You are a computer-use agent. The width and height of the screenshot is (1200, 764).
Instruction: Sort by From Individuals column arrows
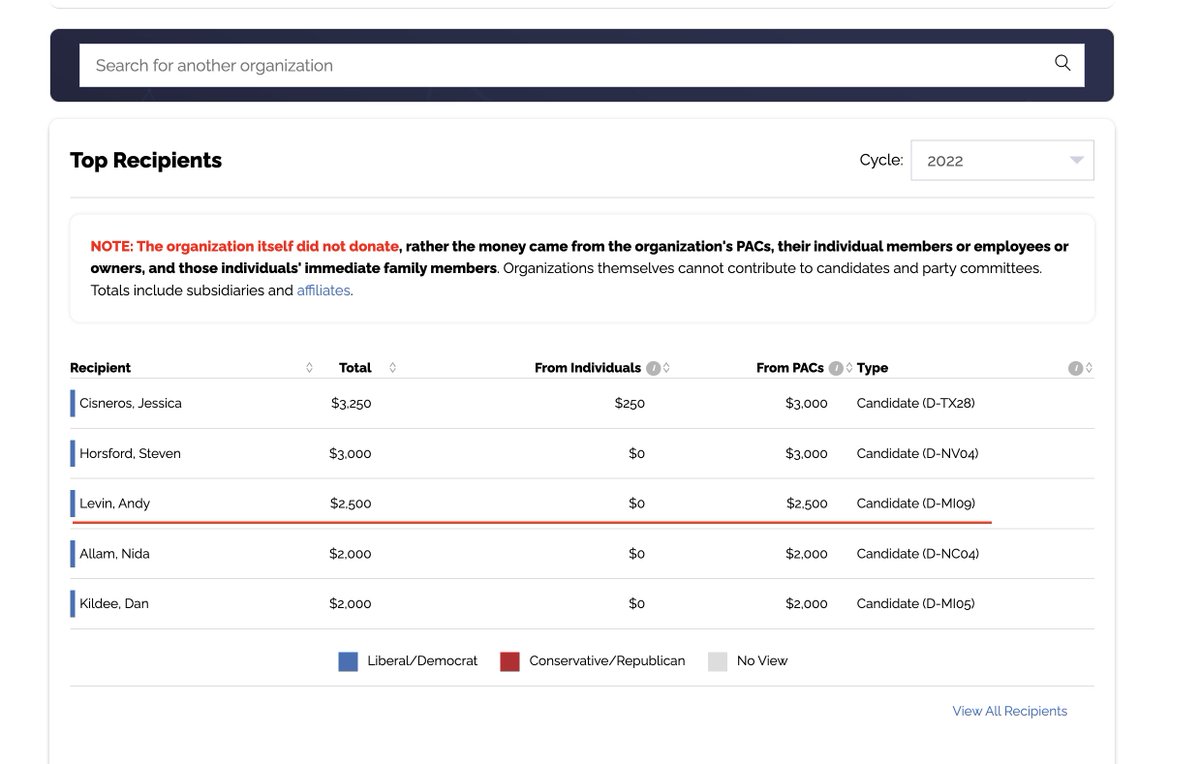[x=666, y=368]
